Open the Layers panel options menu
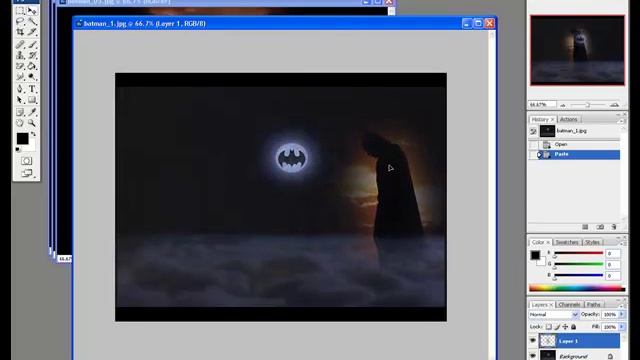The width and height of the screenshot is (640, 360). tap(622, 306)
